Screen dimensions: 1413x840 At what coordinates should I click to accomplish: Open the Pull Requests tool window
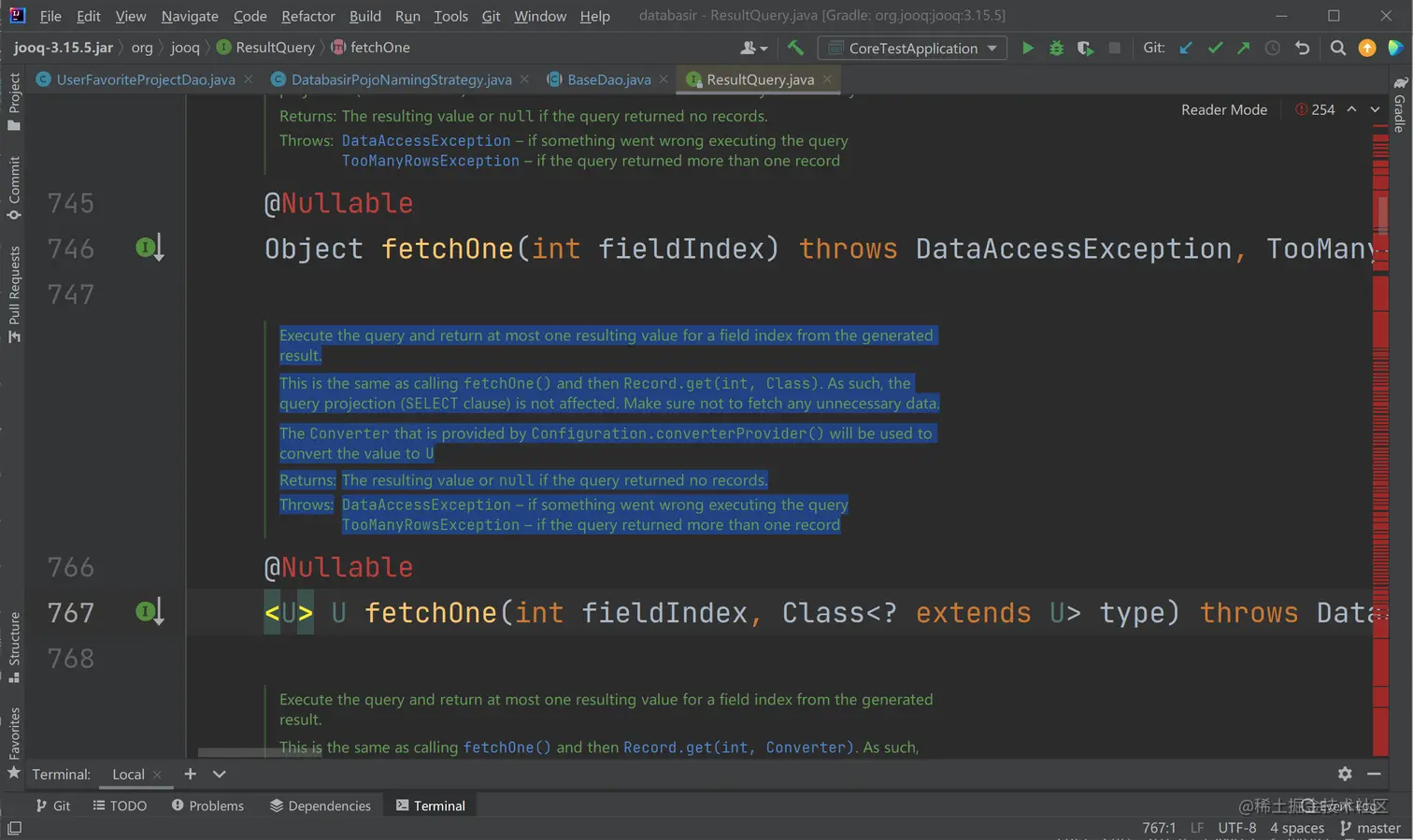click(x=14, y=293)
